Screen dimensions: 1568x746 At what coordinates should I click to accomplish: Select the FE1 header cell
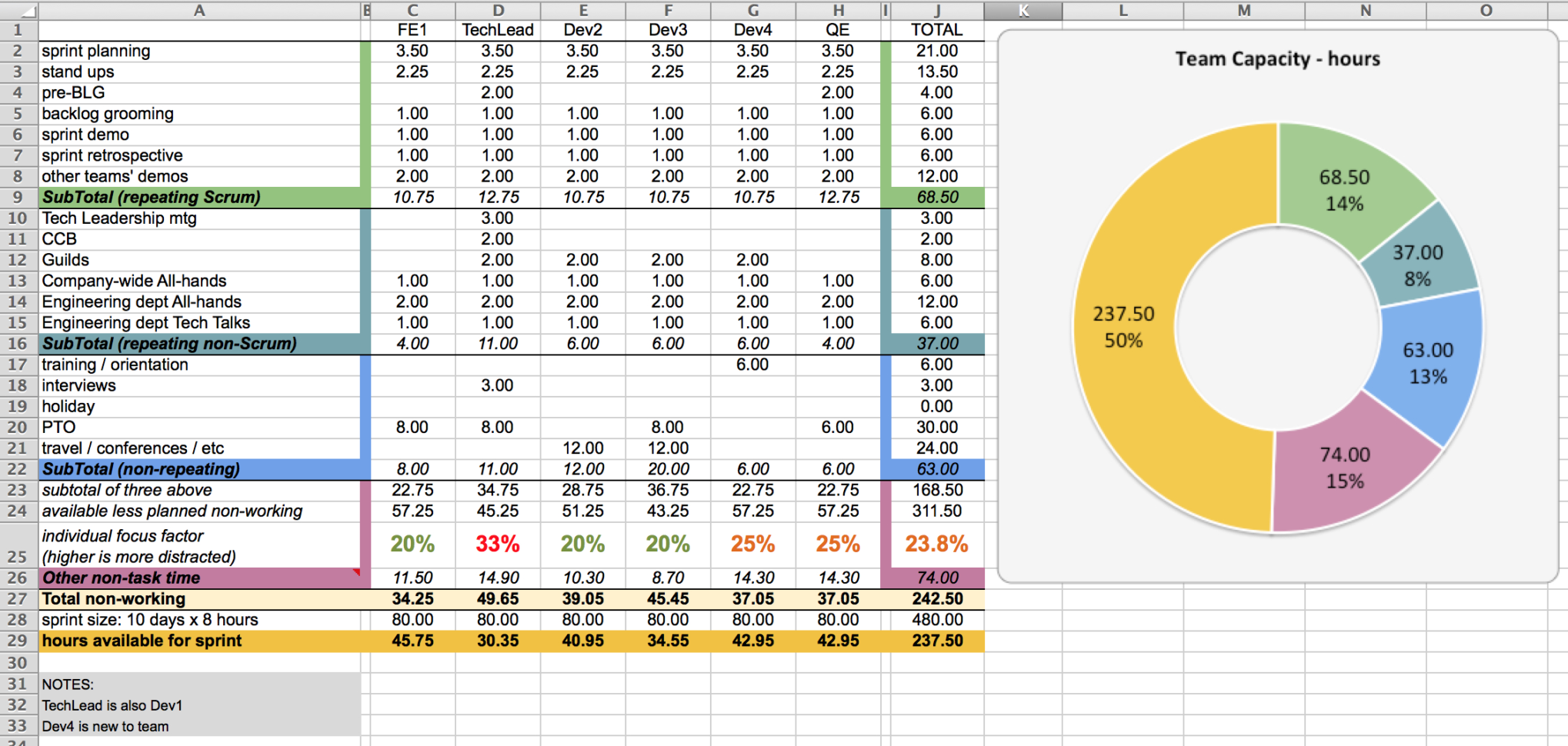(x=412, y=30)
